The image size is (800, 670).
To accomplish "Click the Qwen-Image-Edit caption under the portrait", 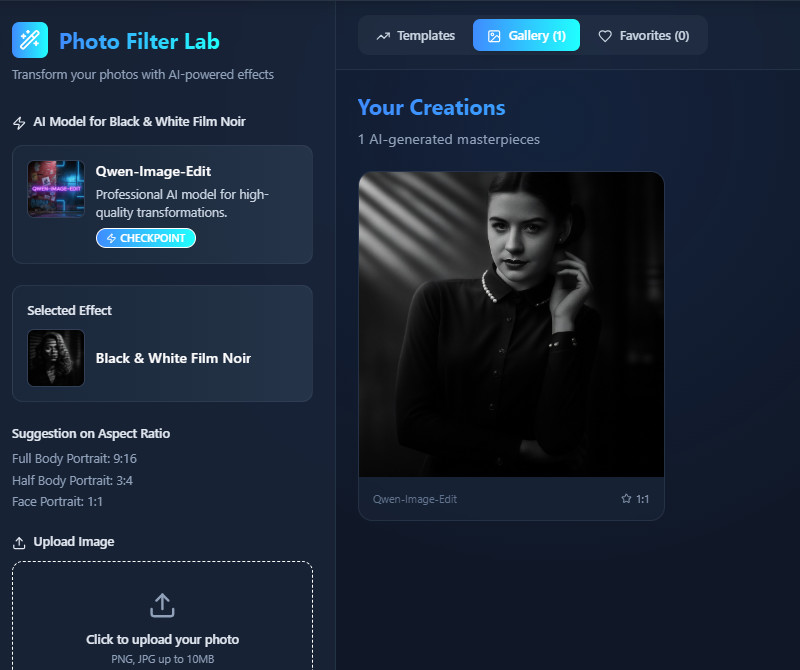I will pyautogui.click(x=415, y=498).
